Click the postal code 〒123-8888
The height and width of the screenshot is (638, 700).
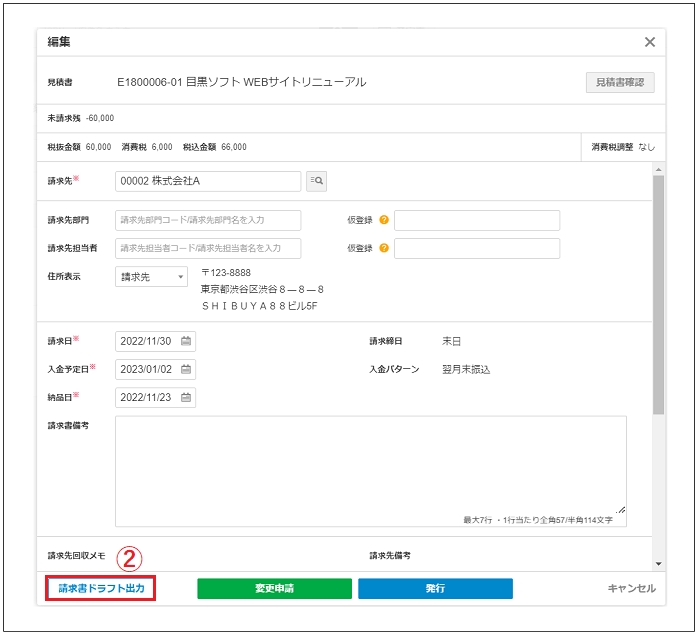pyautogui.click(x=226, y=272)
